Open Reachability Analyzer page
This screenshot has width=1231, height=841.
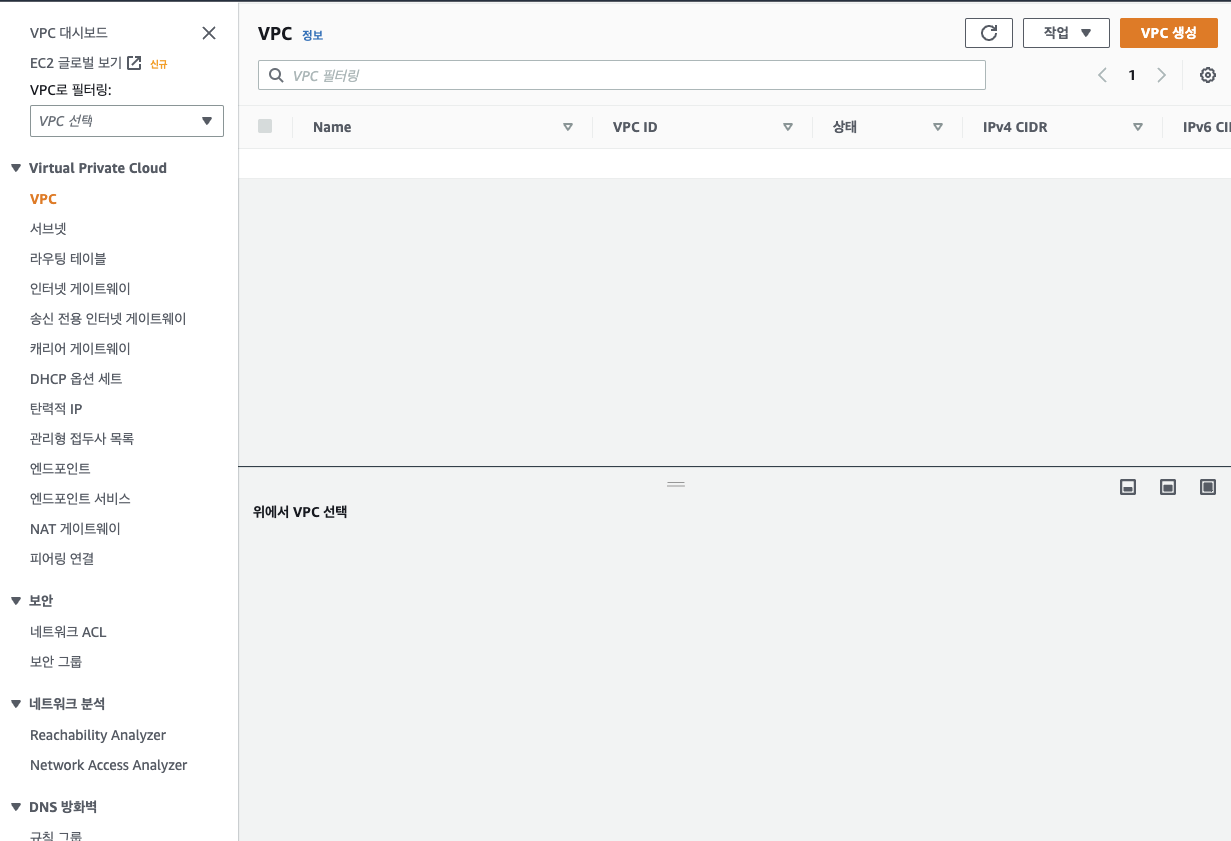(98, 735)
